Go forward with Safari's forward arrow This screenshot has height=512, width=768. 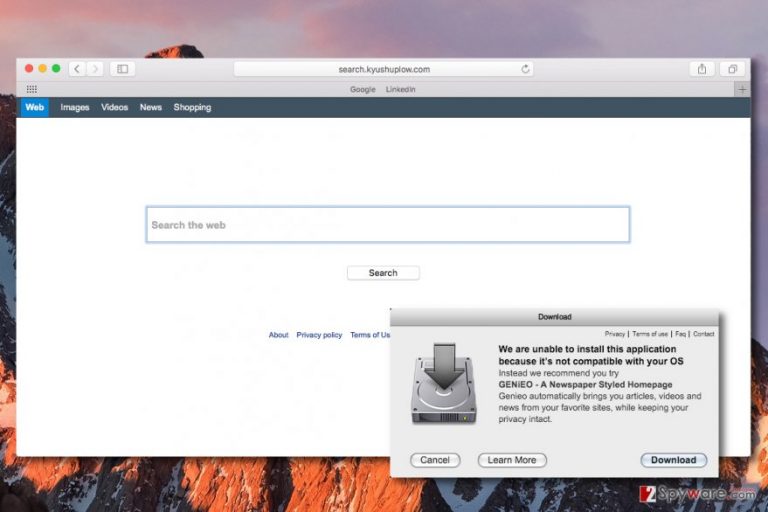[95, 69]
